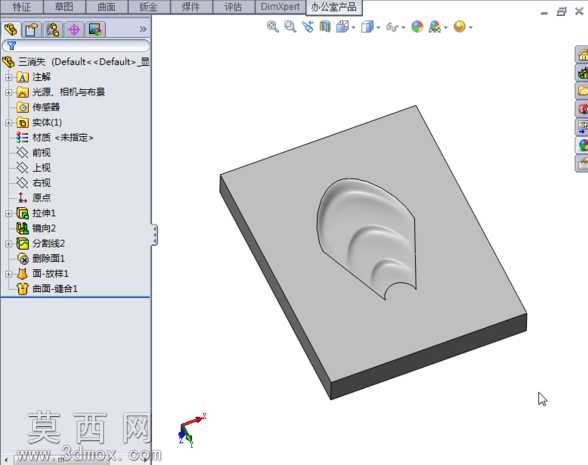The width and height of the screenshot is (588, 465).
Task: Open SolidWorks Resources house icon in task pane
Action: click(x=582, y=54)
